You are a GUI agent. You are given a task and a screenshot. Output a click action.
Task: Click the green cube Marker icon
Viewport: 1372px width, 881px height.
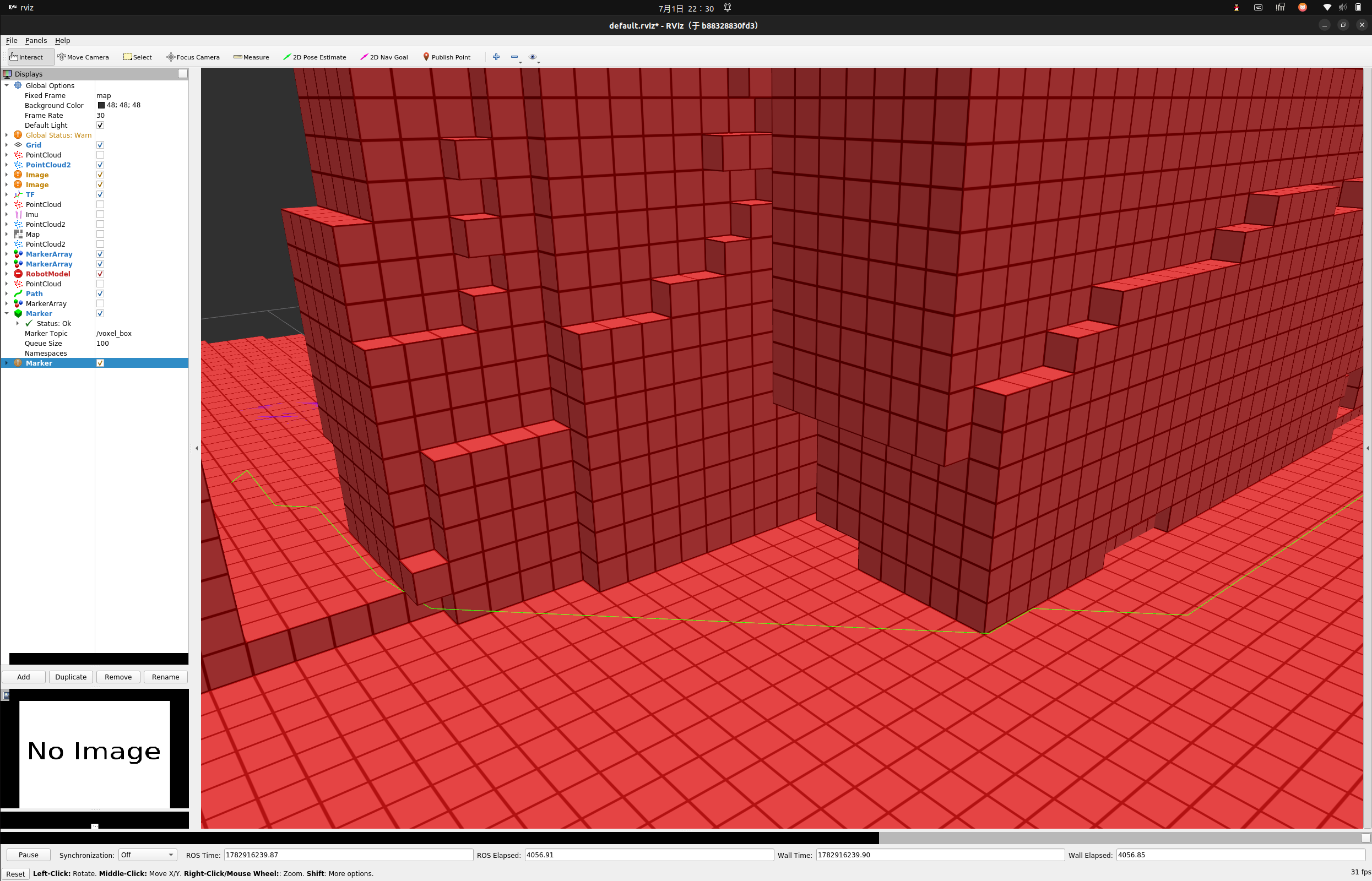tap(18, 313)
